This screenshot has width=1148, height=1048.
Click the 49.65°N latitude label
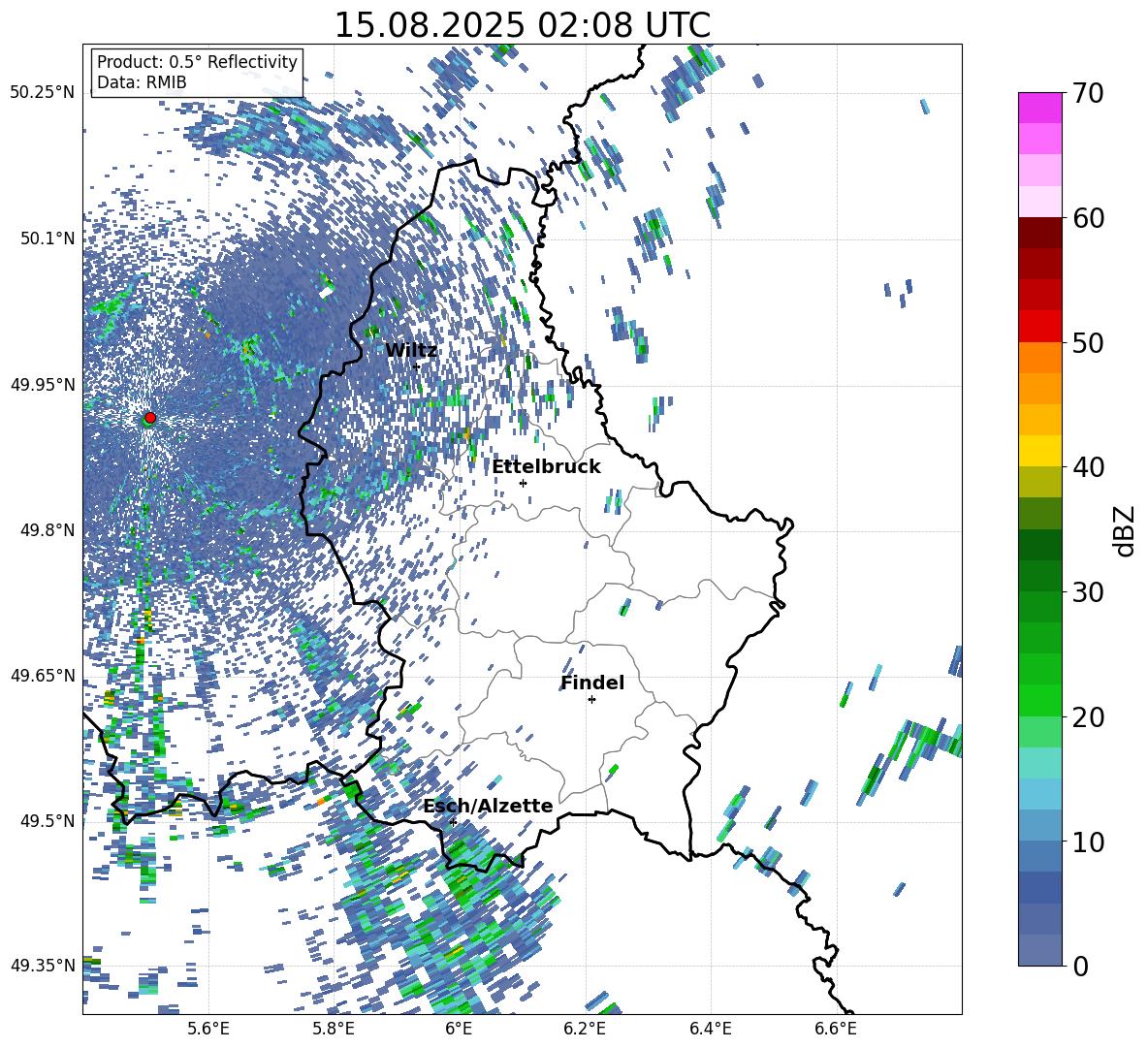click(x=43, y=675)
